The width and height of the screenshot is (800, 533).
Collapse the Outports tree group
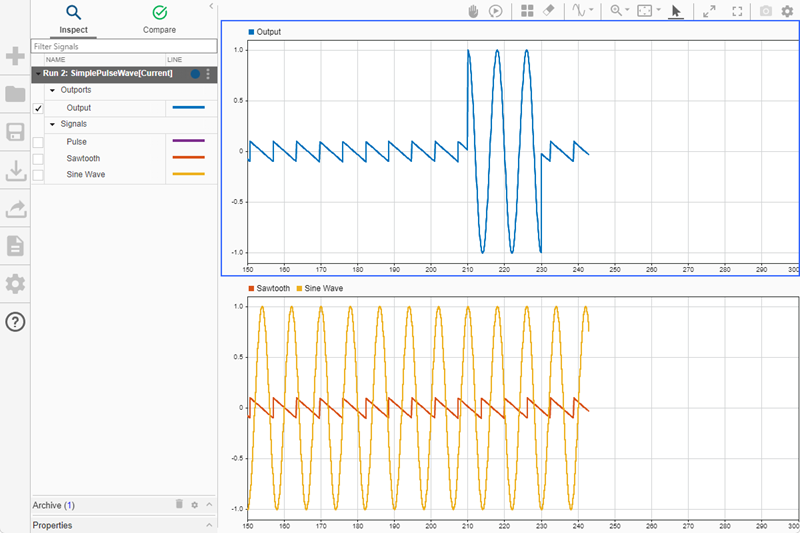[51, 90]
